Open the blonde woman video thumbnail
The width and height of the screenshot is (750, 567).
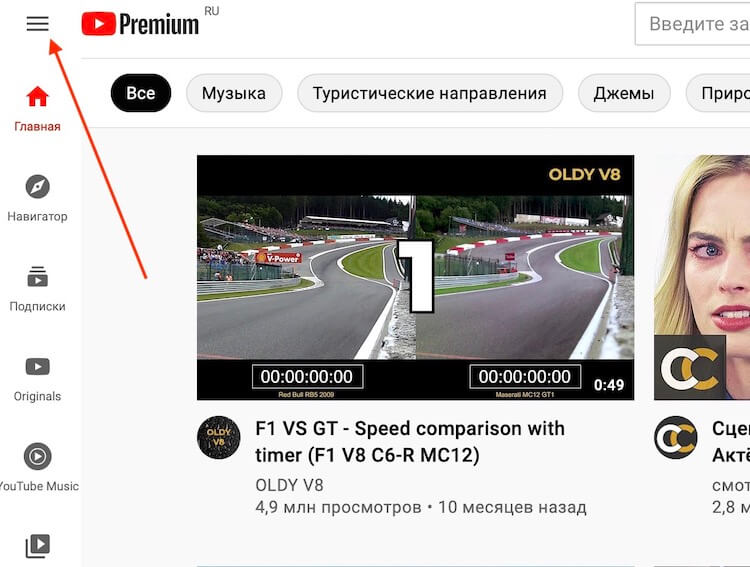702,278
